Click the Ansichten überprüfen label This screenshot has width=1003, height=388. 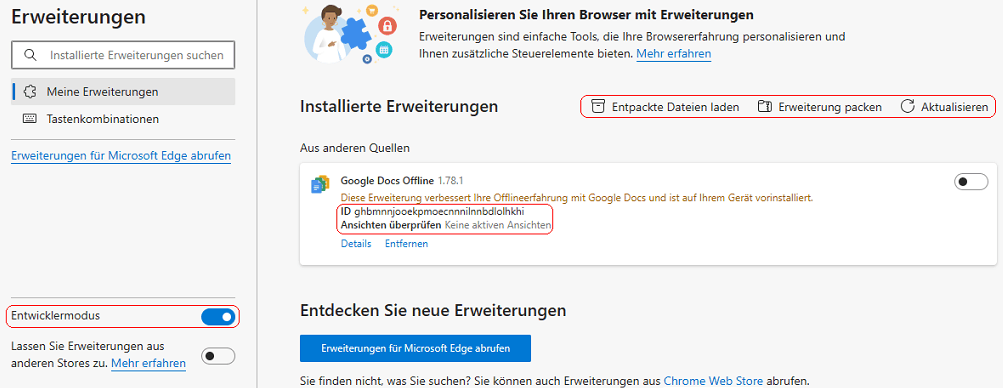coord(391,225)
